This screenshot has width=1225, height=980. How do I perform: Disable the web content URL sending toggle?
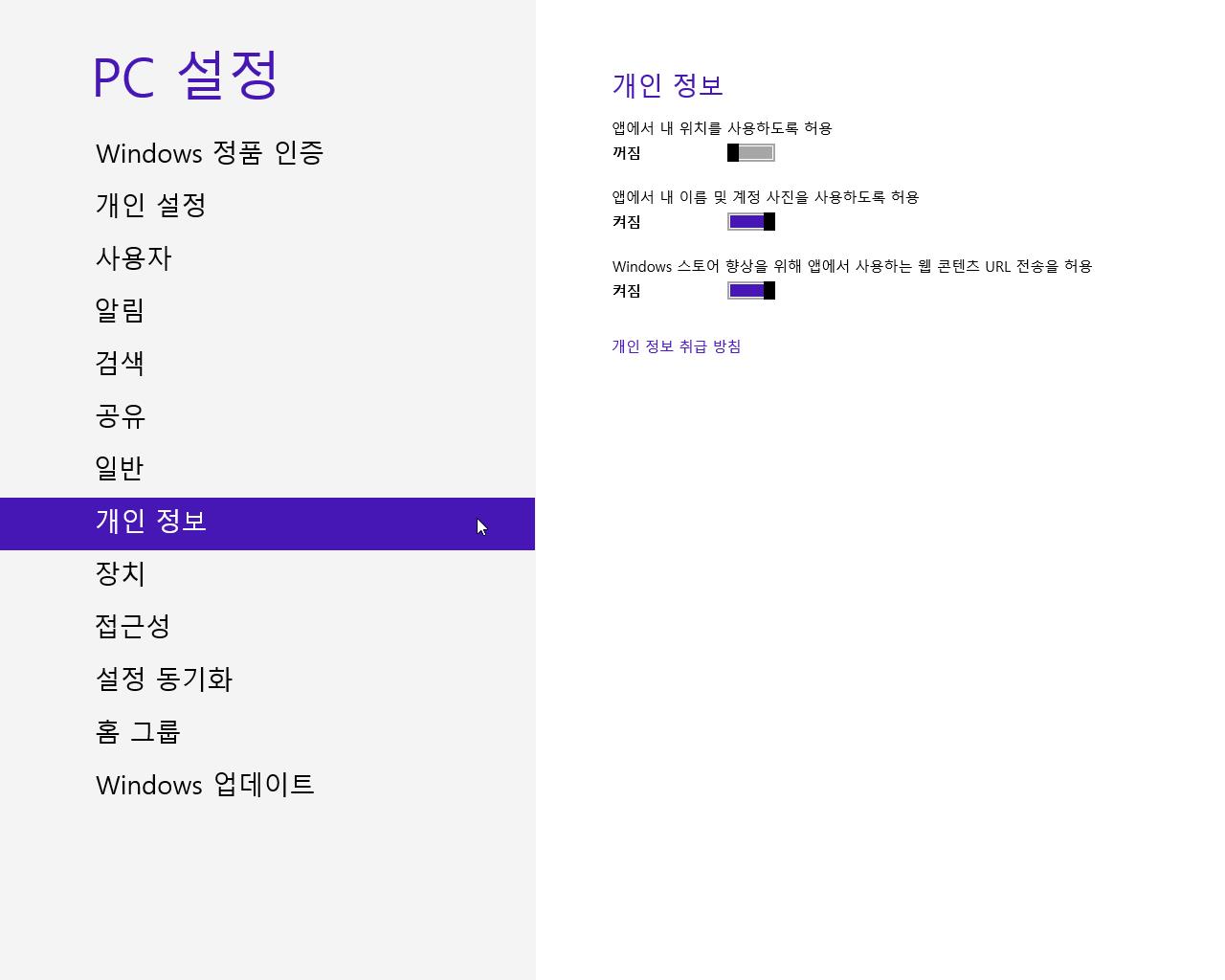pos(751,291)
